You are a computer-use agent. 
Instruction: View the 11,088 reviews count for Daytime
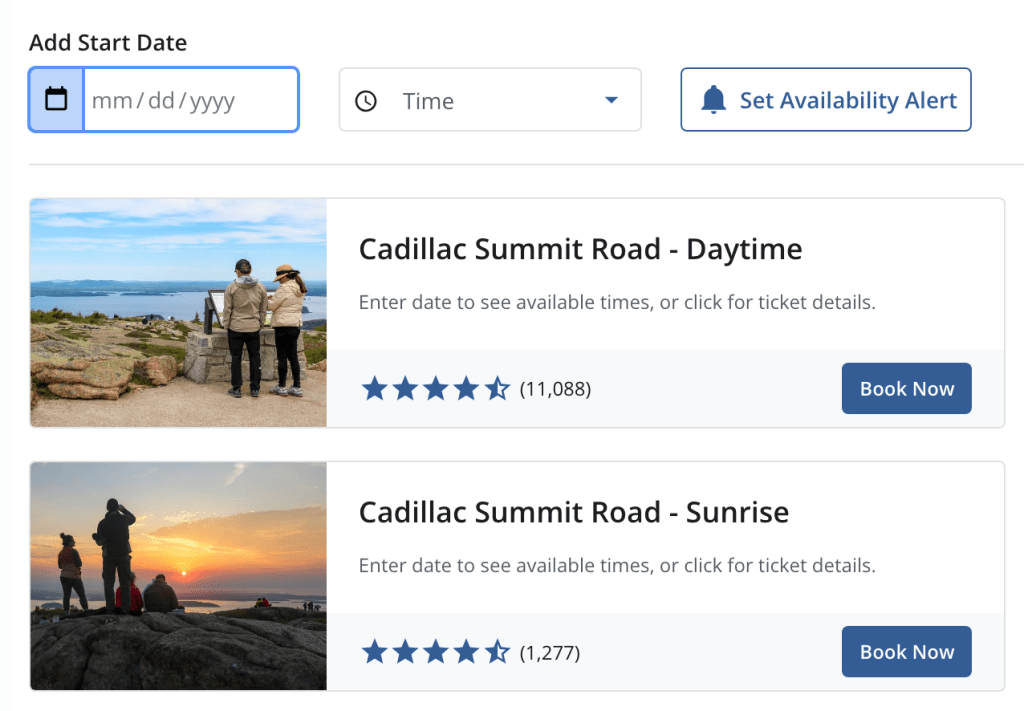pos(555,389)
